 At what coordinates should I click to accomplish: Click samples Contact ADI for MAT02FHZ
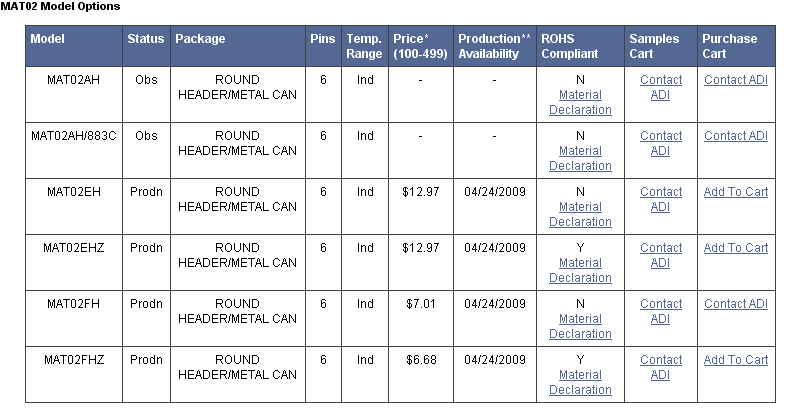(x=661, y=367)
